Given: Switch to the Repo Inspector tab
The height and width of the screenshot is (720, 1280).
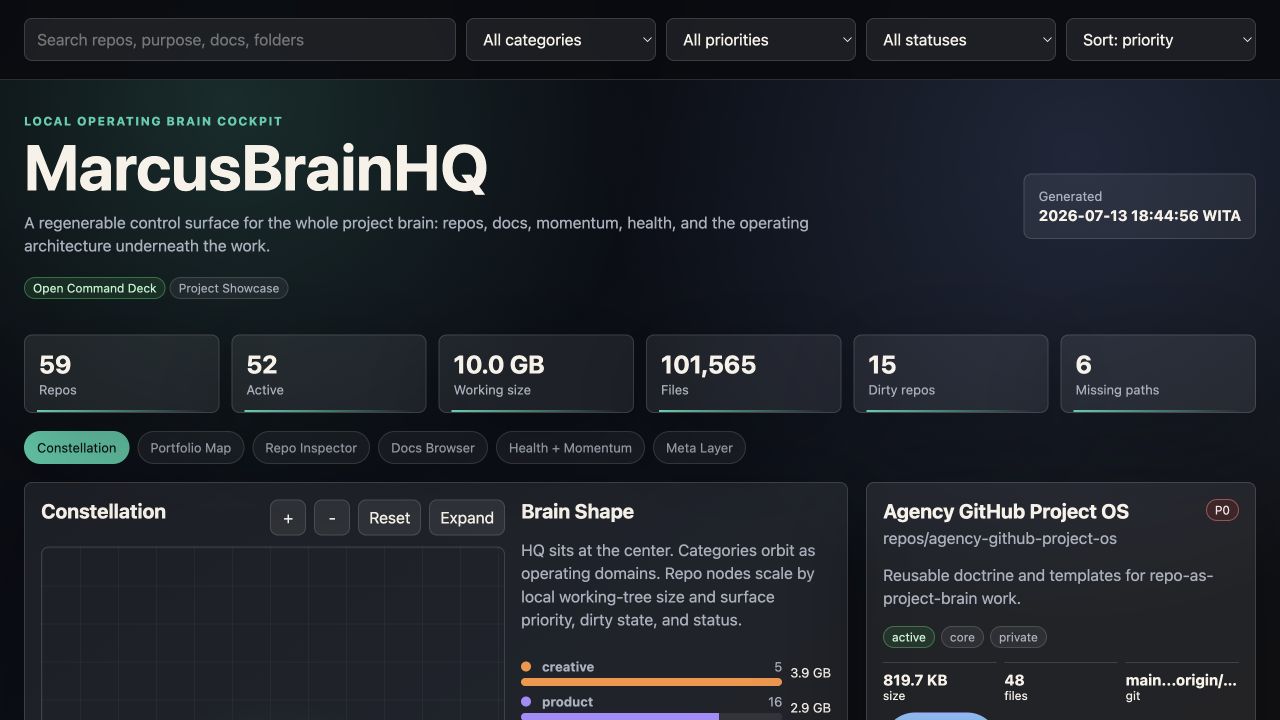Looking at the screenshot, I should coord(311,448).
